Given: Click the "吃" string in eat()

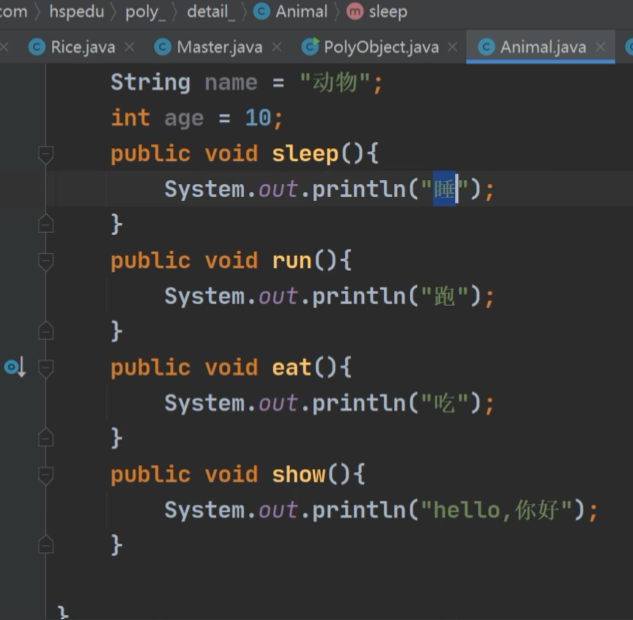Looking at the screenshot, I should (x=444, y=404).
